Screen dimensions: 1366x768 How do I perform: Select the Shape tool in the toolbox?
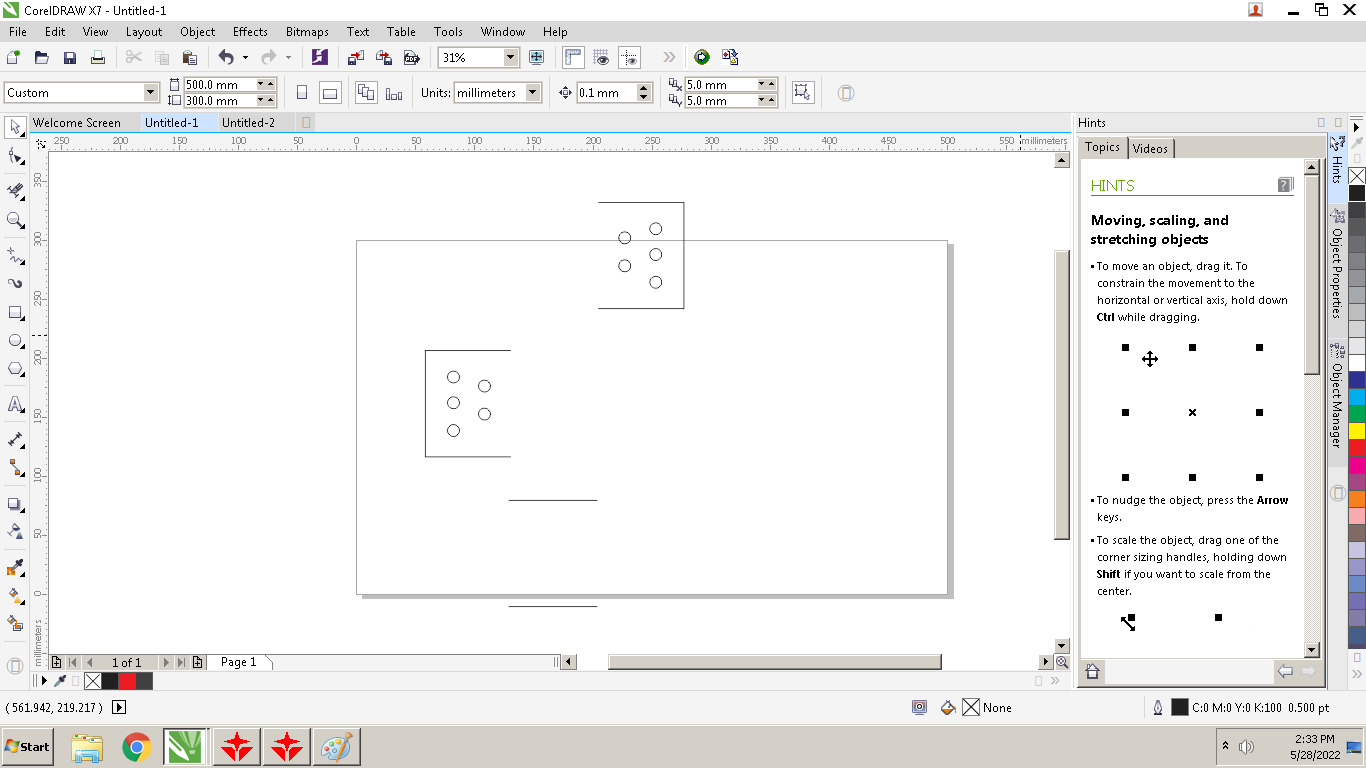coord(15,157)
